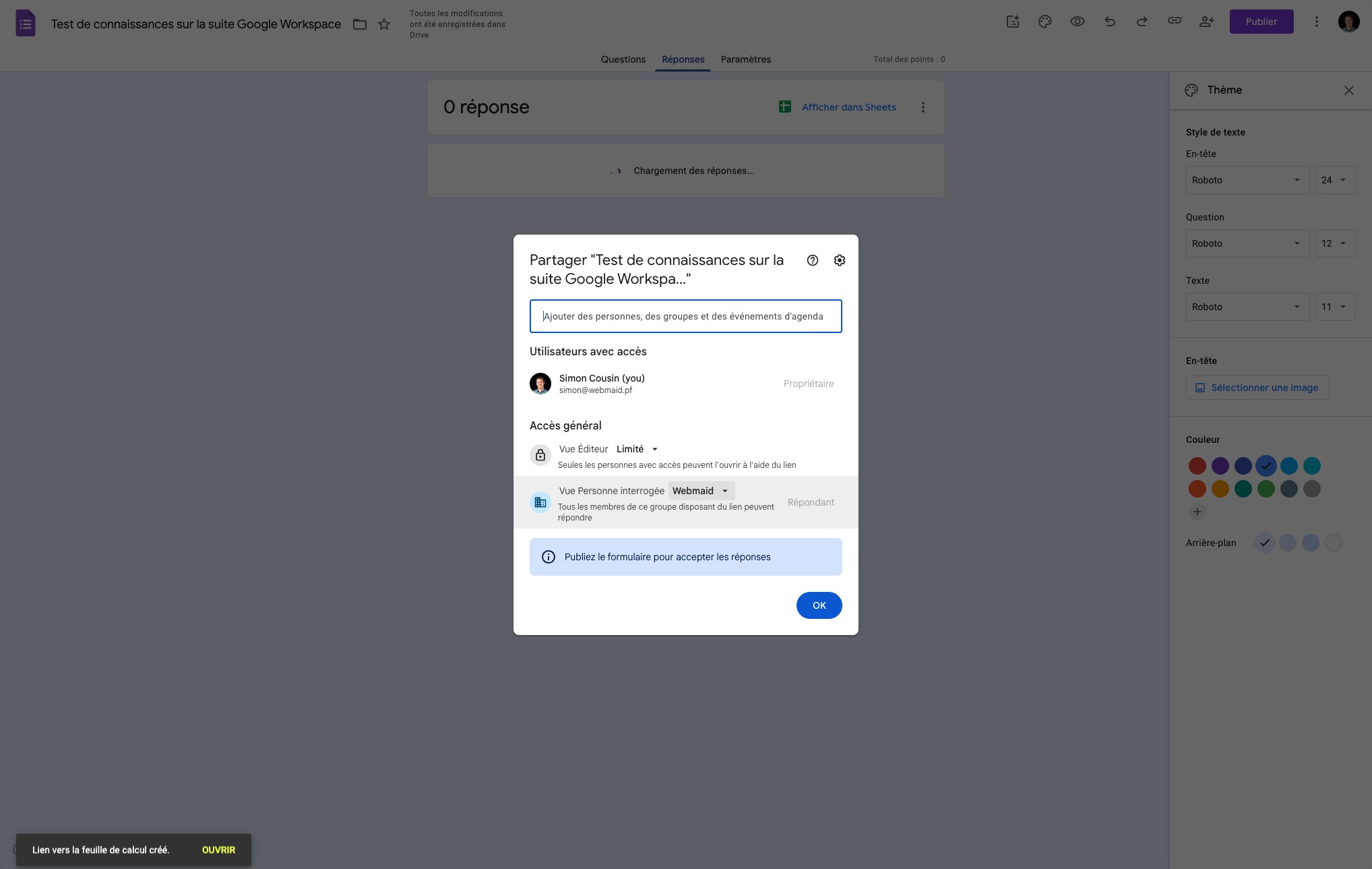Click the OK button in share dialog
Image resolution: width=1372 pixels, height=869 pixels.
819,605
